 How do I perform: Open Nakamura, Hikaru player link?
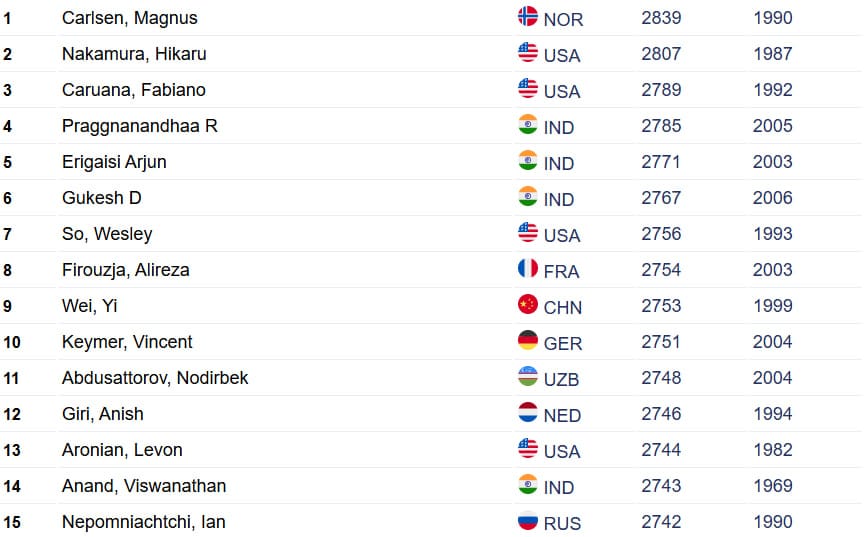134,54
